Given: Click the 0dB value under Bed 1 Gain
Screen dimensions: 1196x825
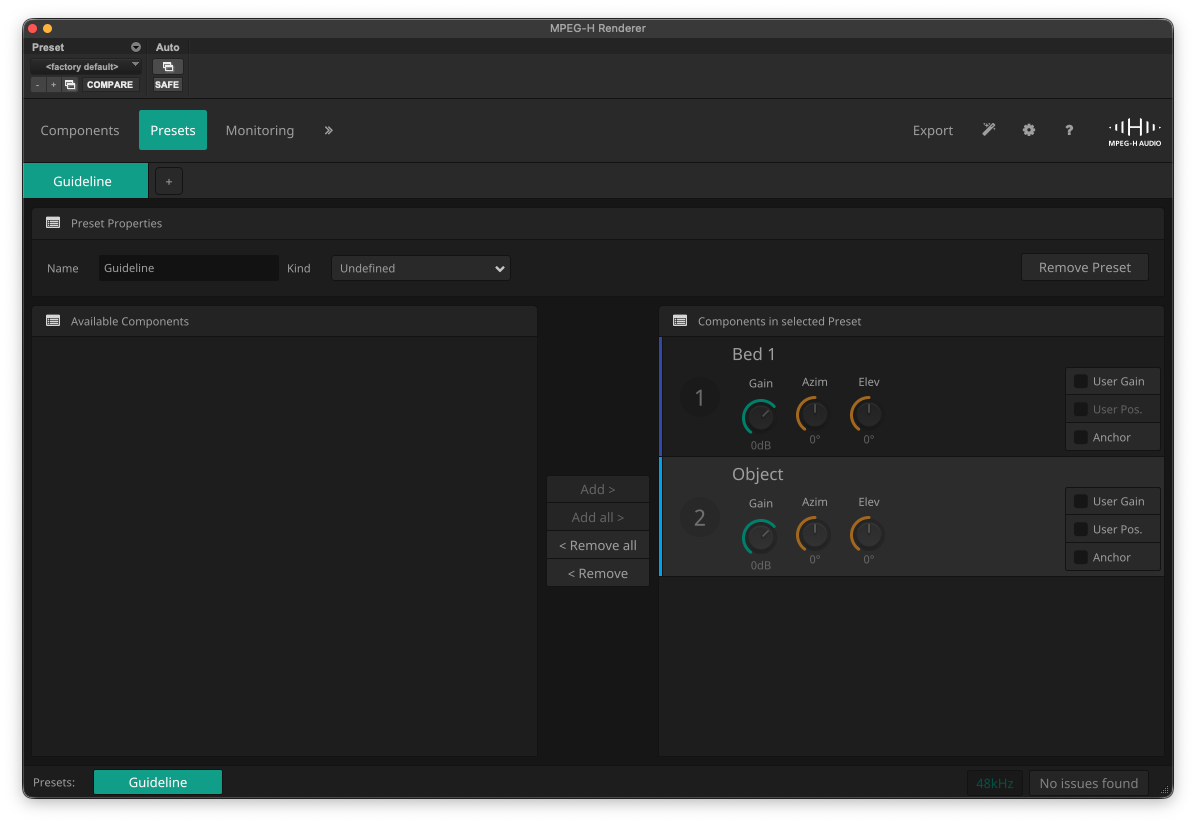Looking at the screenshot, I should coord(760,445).
